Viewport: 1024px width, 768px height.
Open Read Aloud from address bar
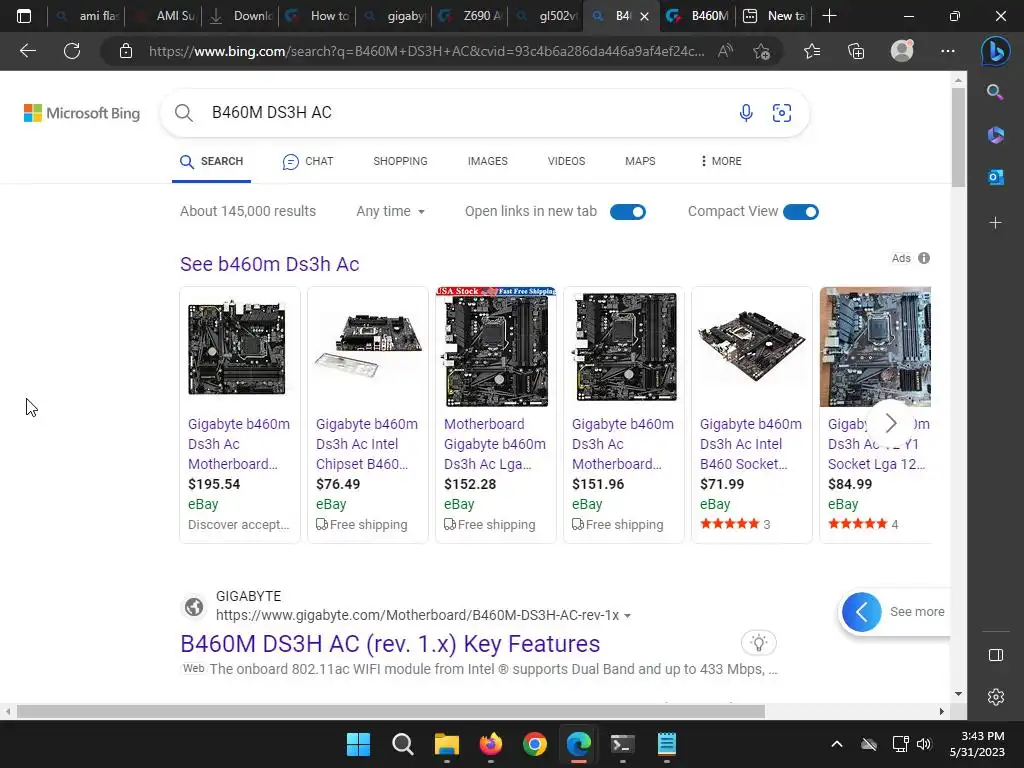click(x=725, y=51)
